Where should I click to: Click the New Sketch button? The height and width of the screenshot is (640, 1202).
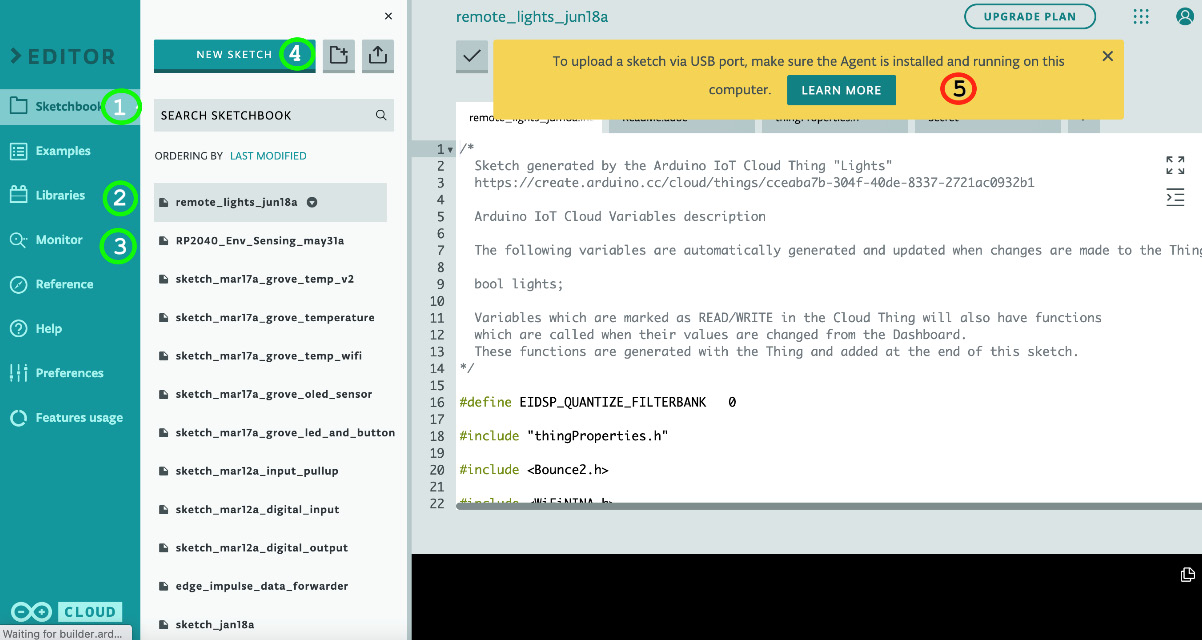pos(234,55)
